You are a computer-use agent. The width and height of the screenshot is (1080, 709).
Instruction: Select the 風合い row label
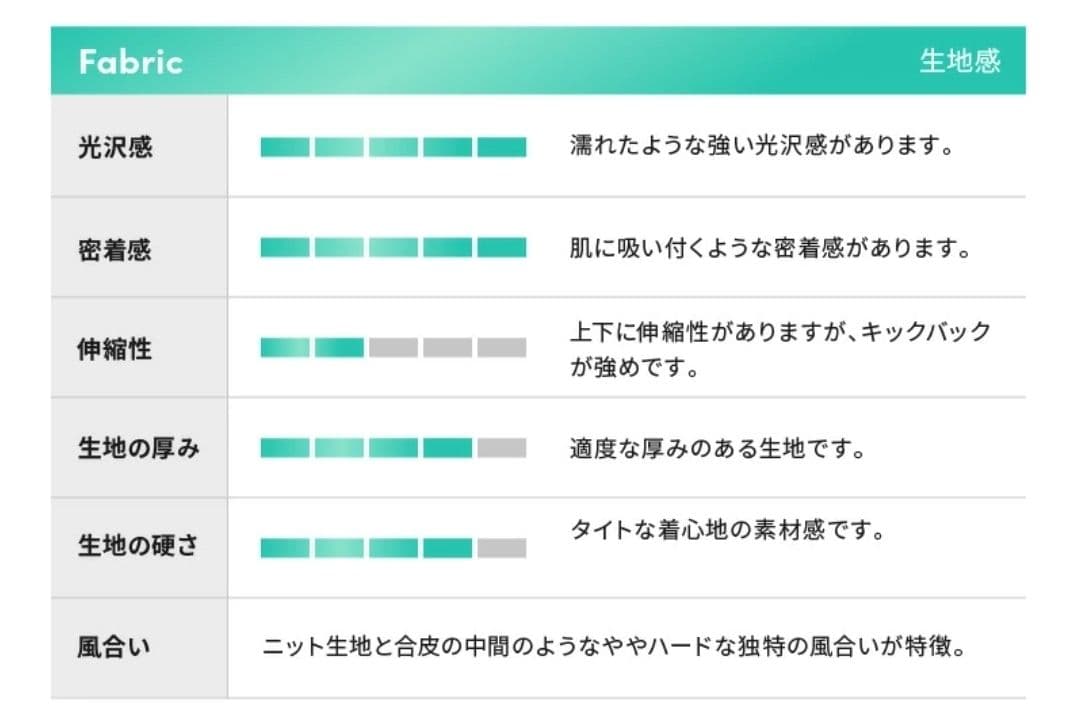[115, 648]
